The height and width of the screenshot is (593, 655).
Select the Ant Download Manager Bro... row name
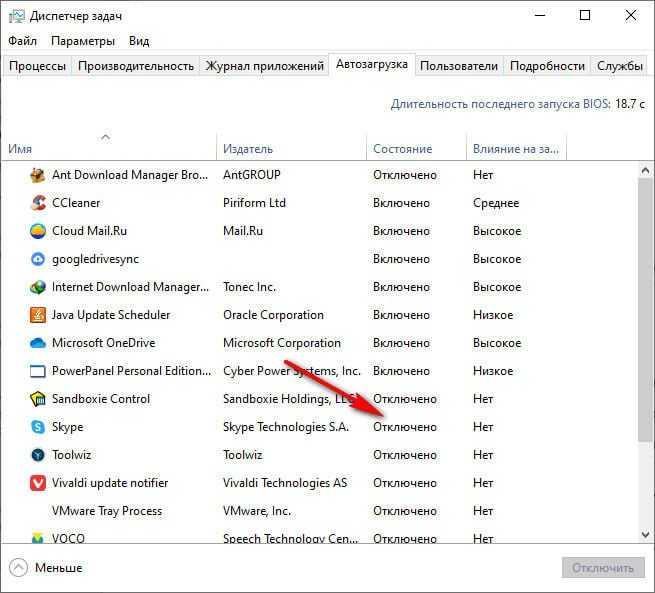(130, 175)
